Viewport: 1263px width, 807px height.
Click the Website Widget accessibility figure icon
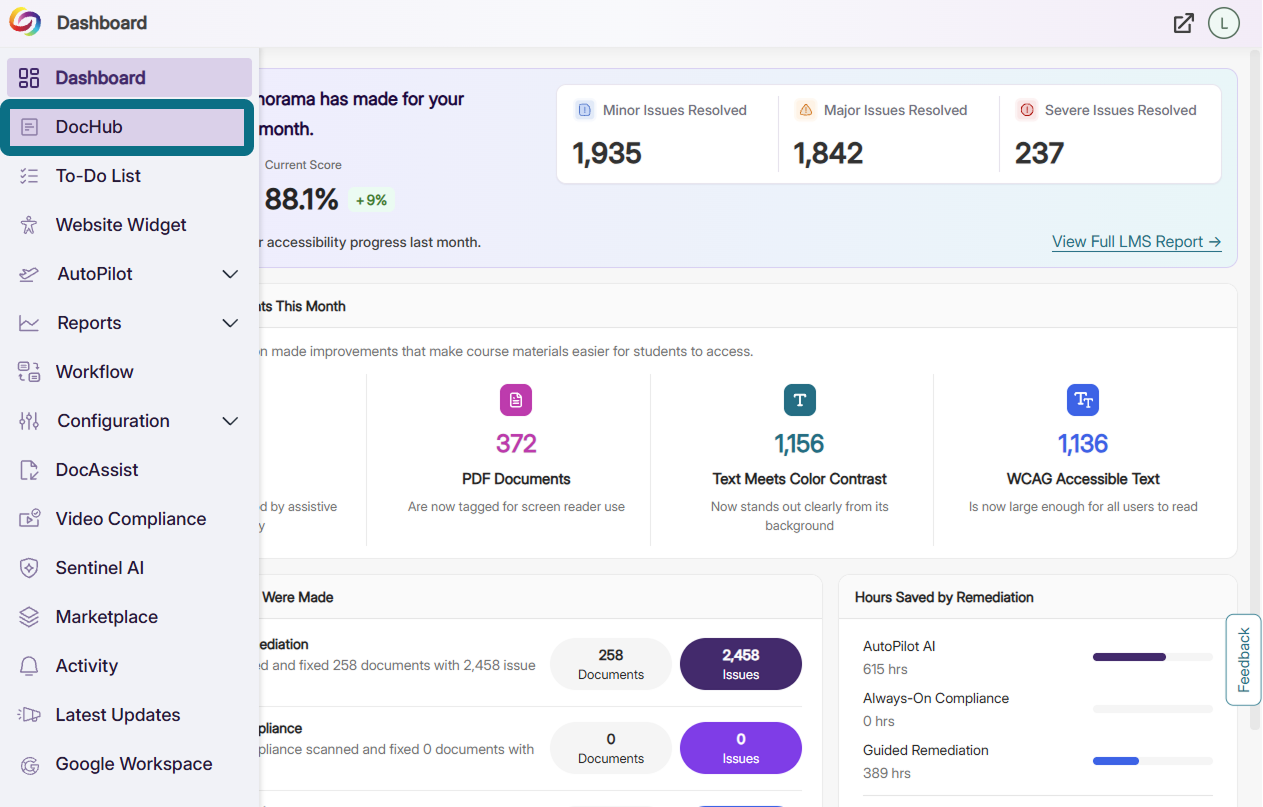pos(29,225)
